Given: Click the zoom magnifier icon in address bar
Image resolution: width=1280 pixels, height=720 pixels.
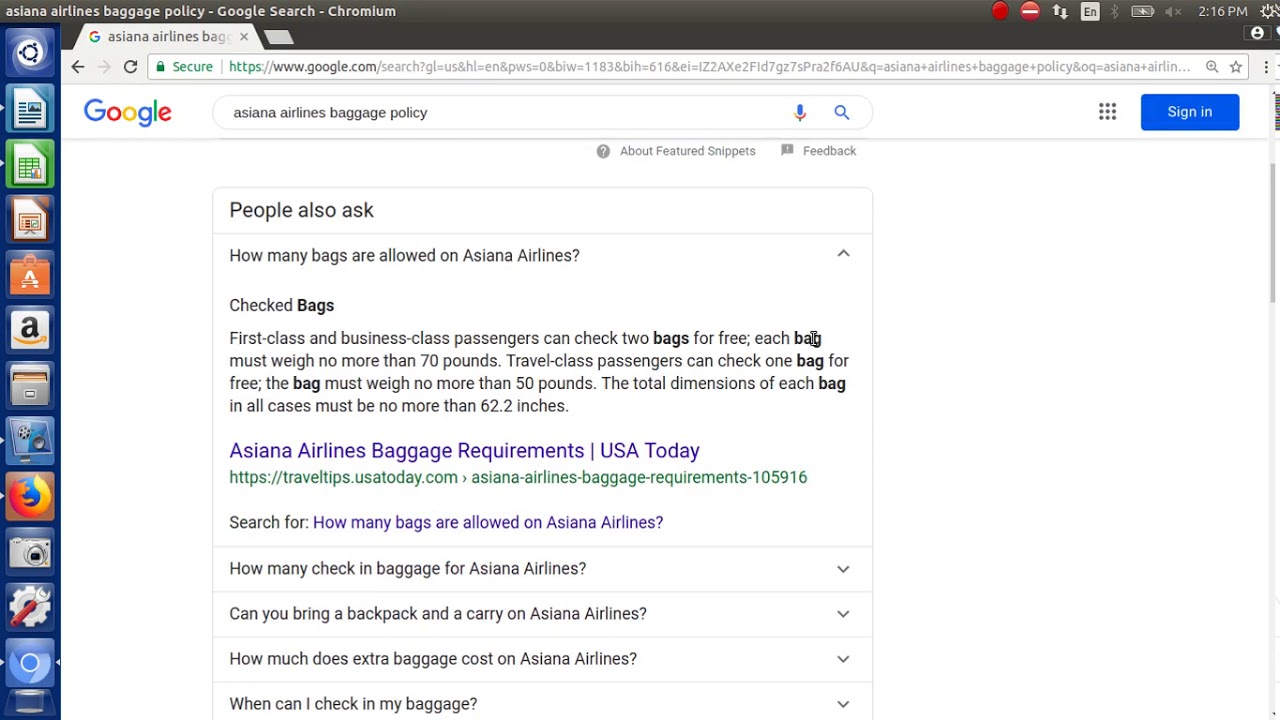Looking at the screenshot, I should pos(1212,67).
